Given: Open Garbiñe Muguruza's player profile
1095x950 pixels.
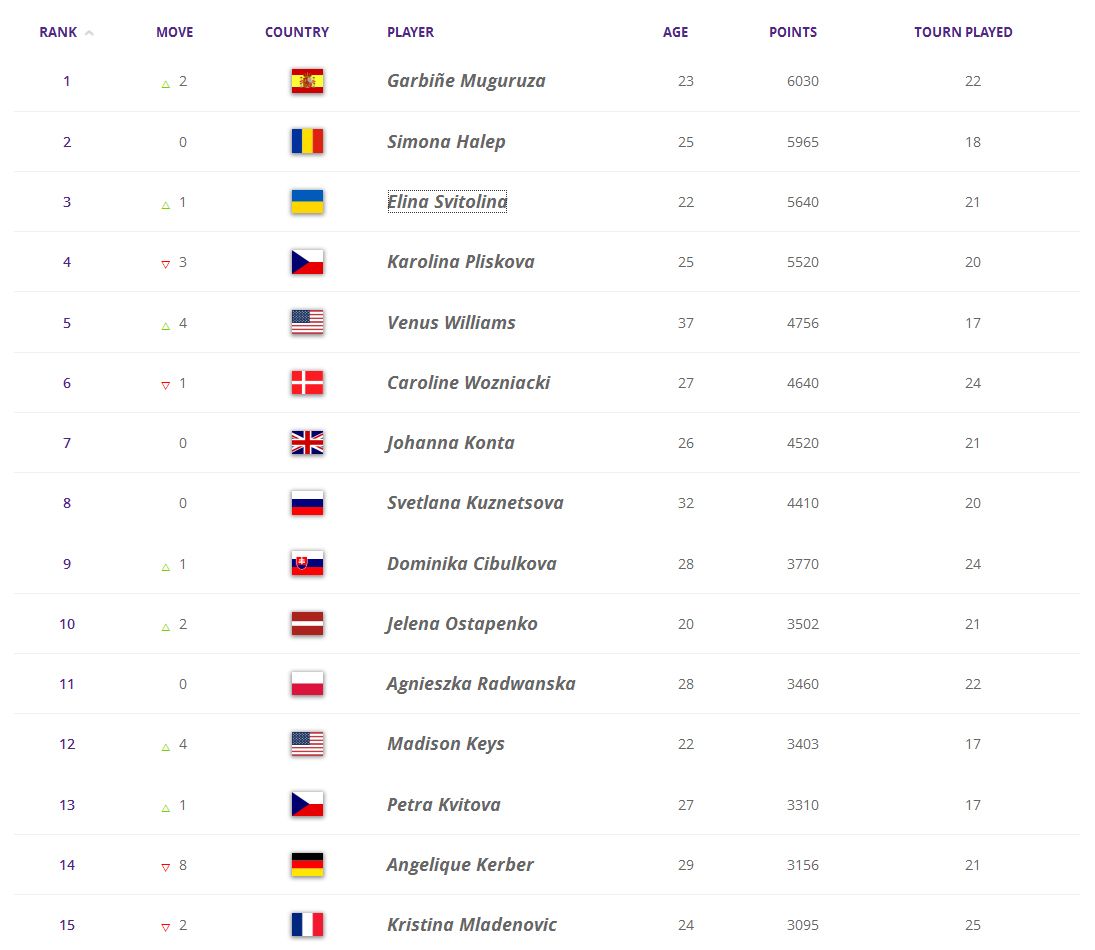Looking at the screenshot, I should point(466,81).
